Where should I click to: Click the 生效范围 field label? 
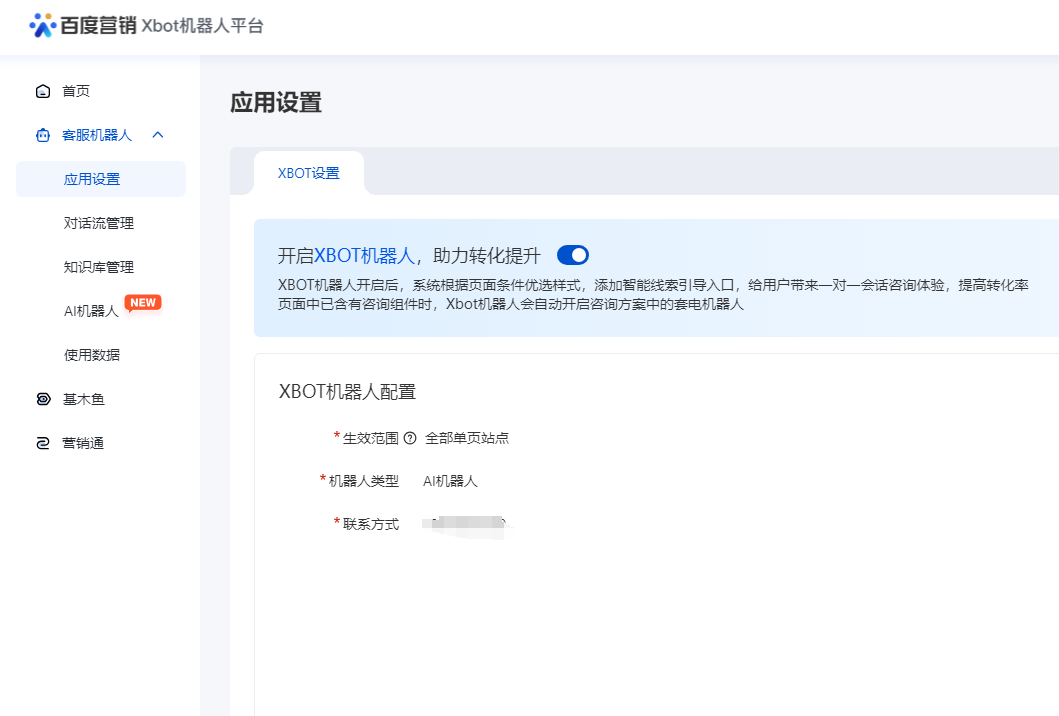[x=371, y=438]
